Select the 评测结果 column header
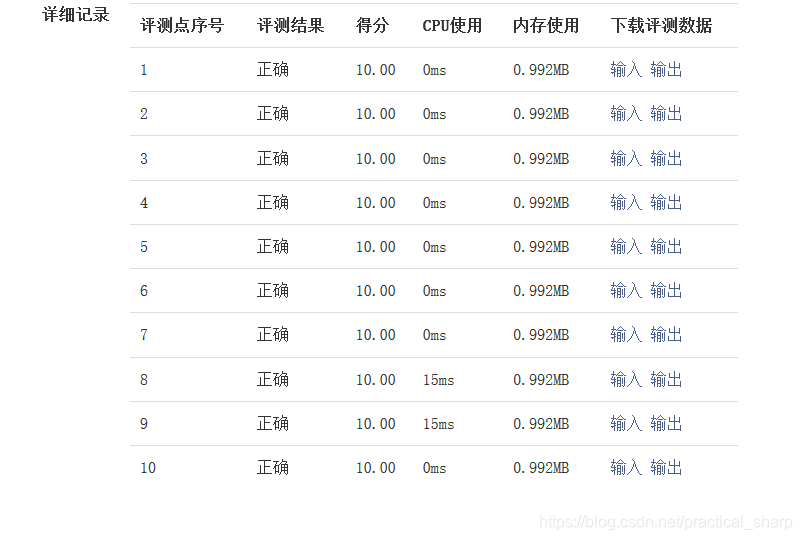 [x=291, y=25]
